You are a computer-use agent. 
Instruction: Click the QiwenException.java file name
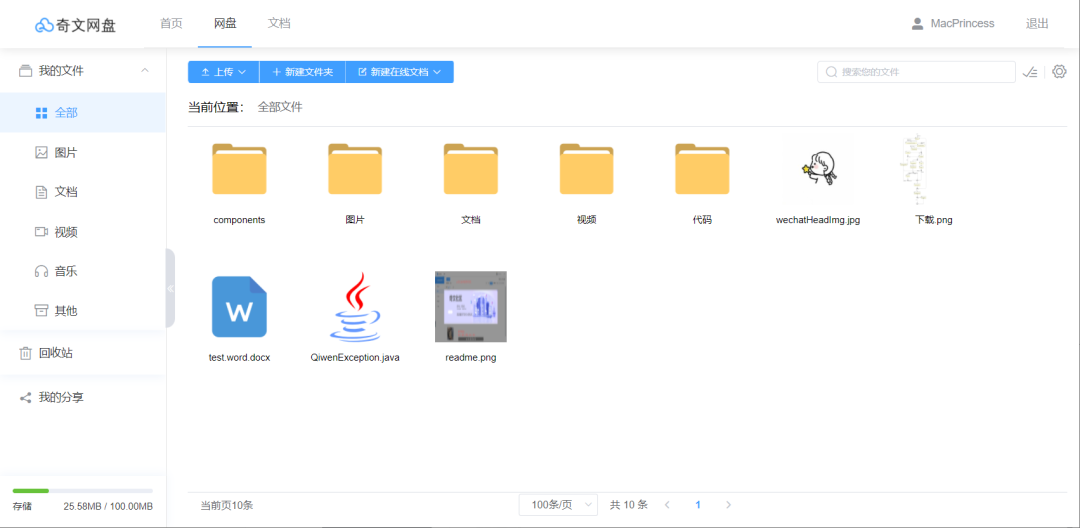click(355, 358)
